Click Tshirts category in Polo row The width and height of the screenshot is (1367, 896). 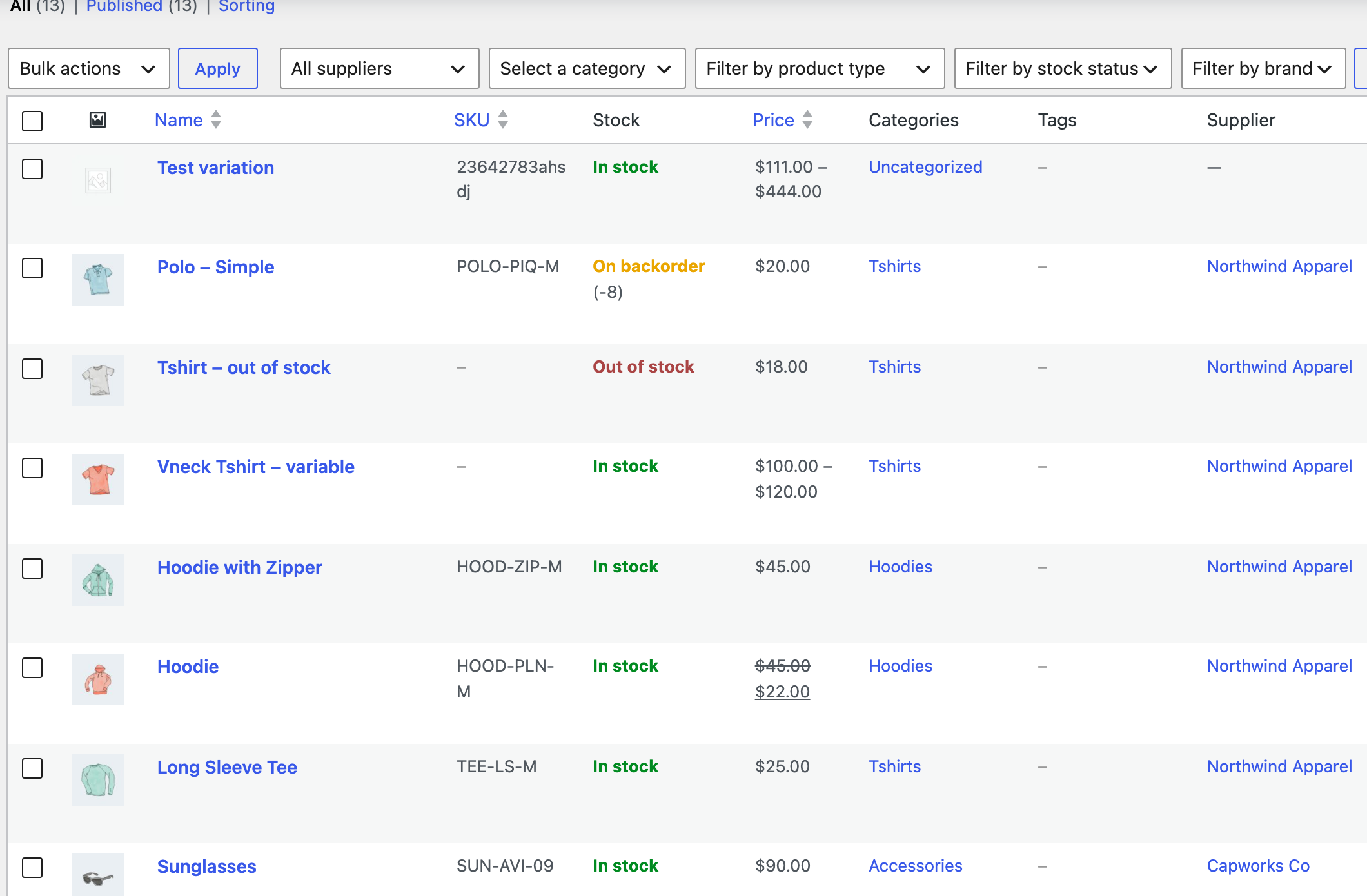pos(895,266)
